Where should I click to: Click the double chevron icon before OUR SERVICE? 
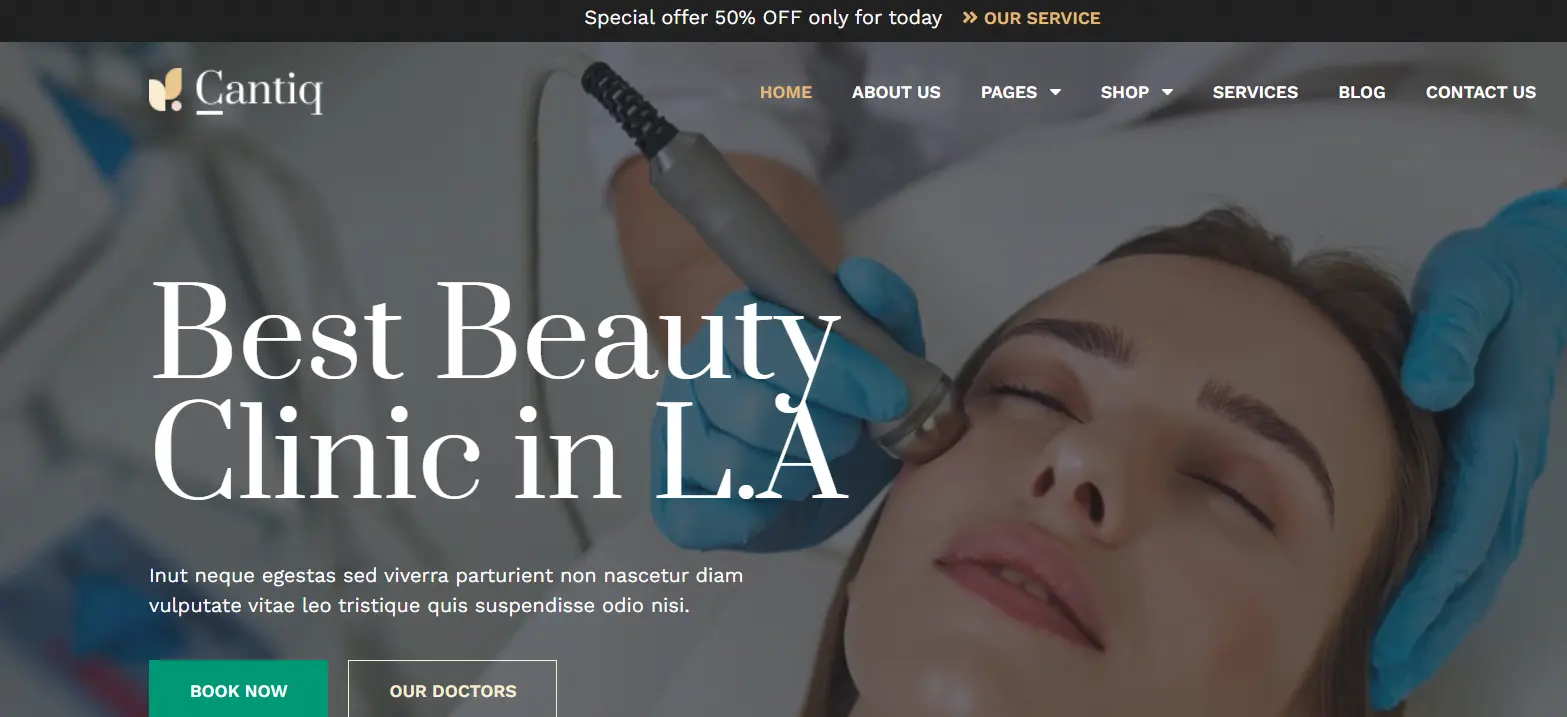point(969,18)
